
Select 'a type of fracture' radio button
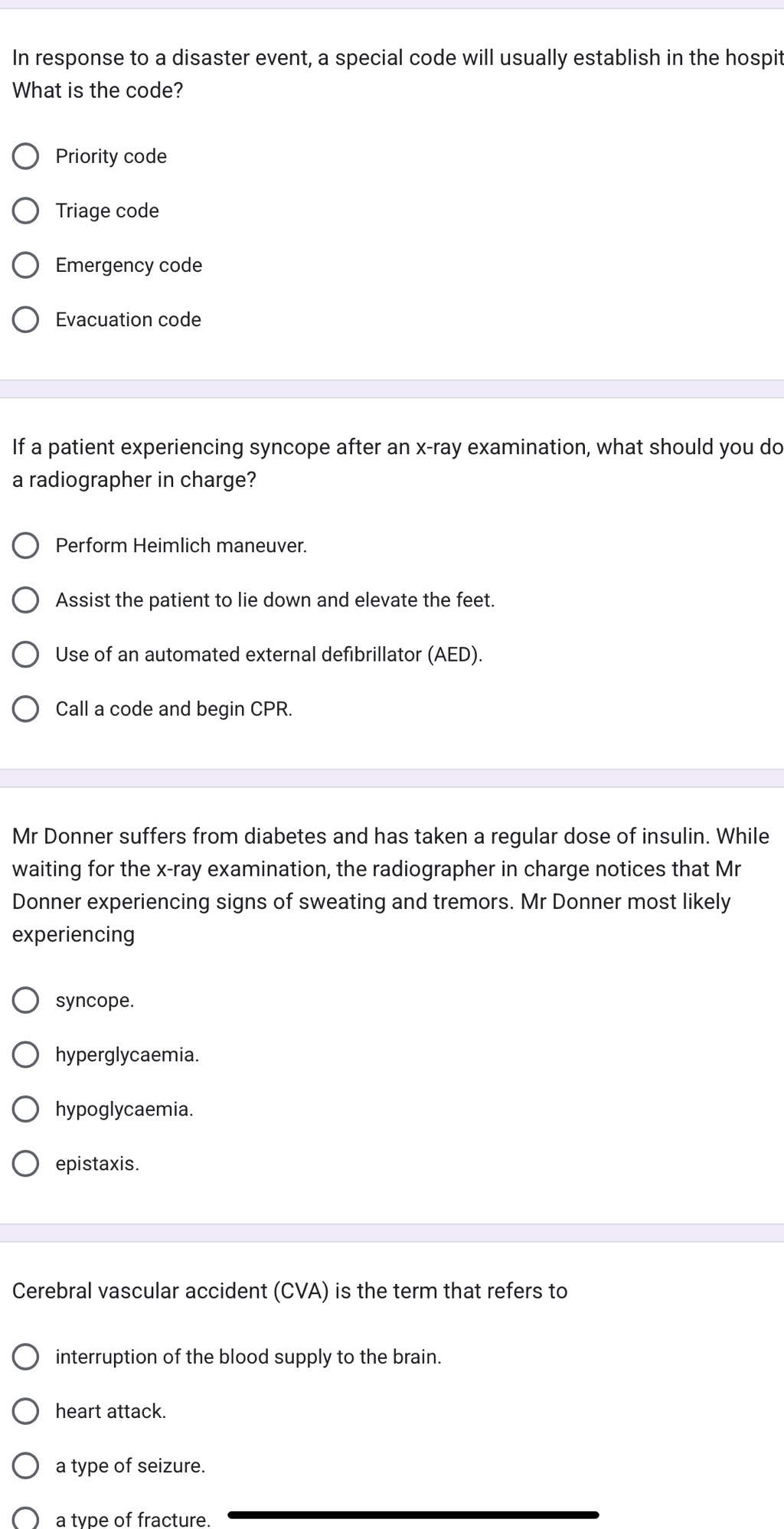26,1518
